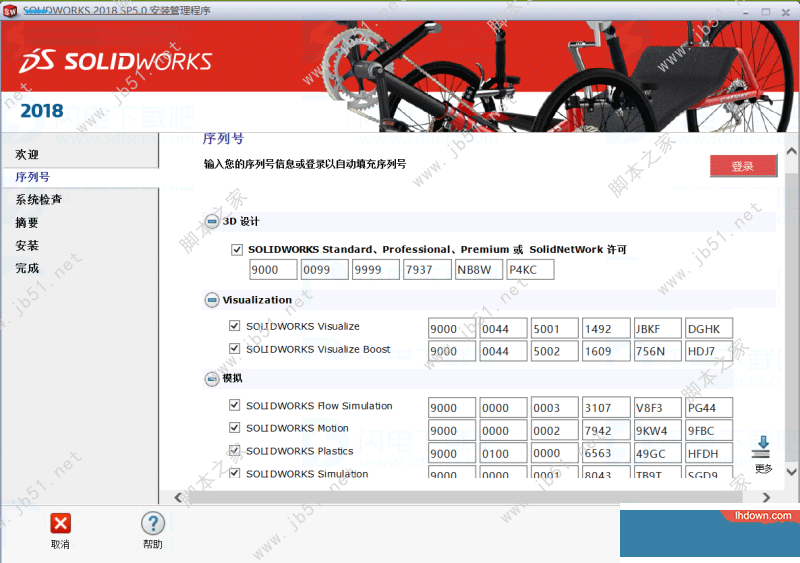Uncheck SOLIDWORKS Flow Simulation
The height and width of the screenshot is (563, 800).
tap(235, 405)
